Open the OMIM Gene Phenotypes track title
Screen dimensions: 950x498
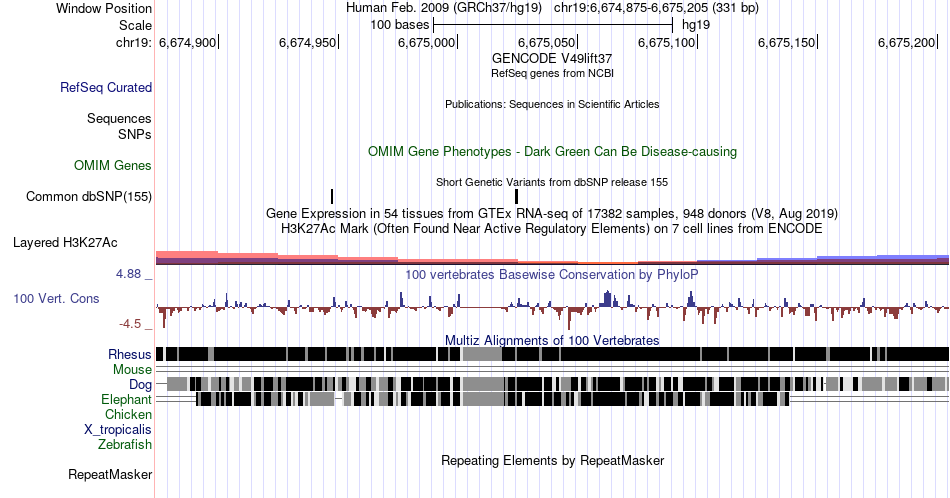[552, 151]
